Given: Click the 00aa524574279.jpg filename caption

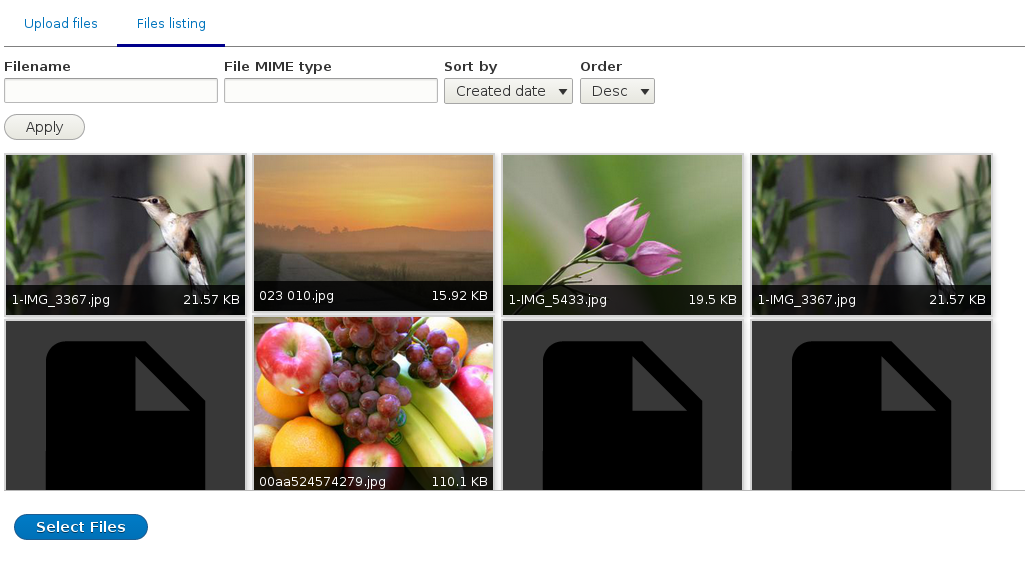Looking at the screenshot, I should 322,482.
